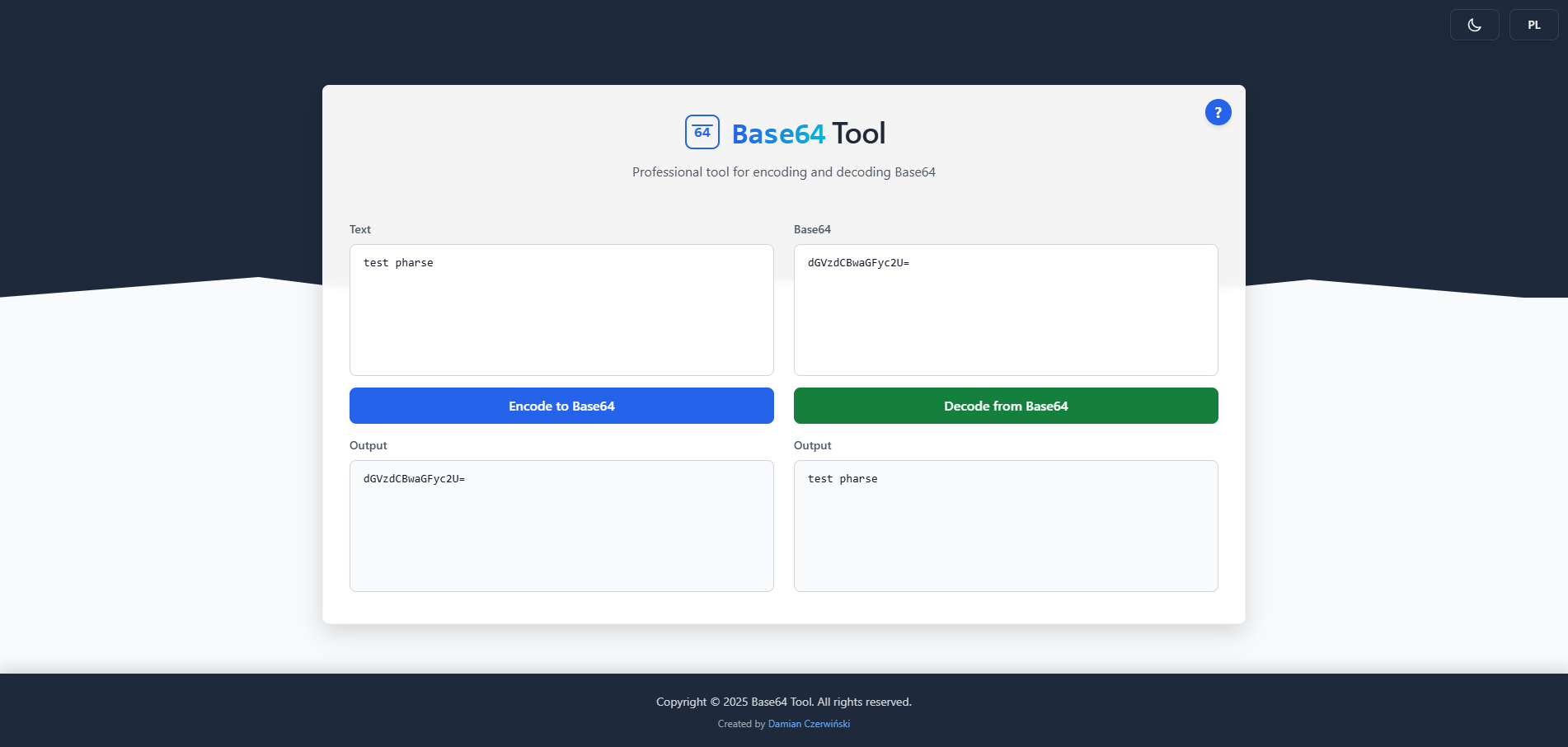This screenshot has height=747, width=1568.
Task: Click the Created by text in footer
Action: (x=741, y=724)
